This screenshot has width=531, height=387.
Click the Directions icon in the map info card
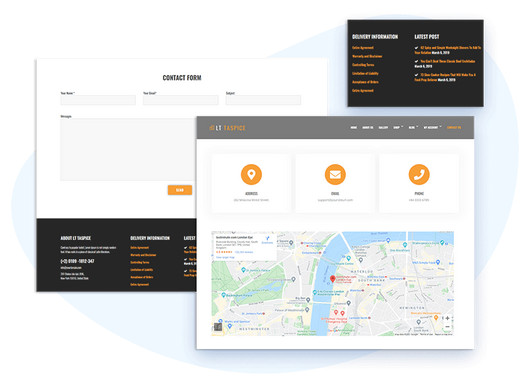click(267, 239)
